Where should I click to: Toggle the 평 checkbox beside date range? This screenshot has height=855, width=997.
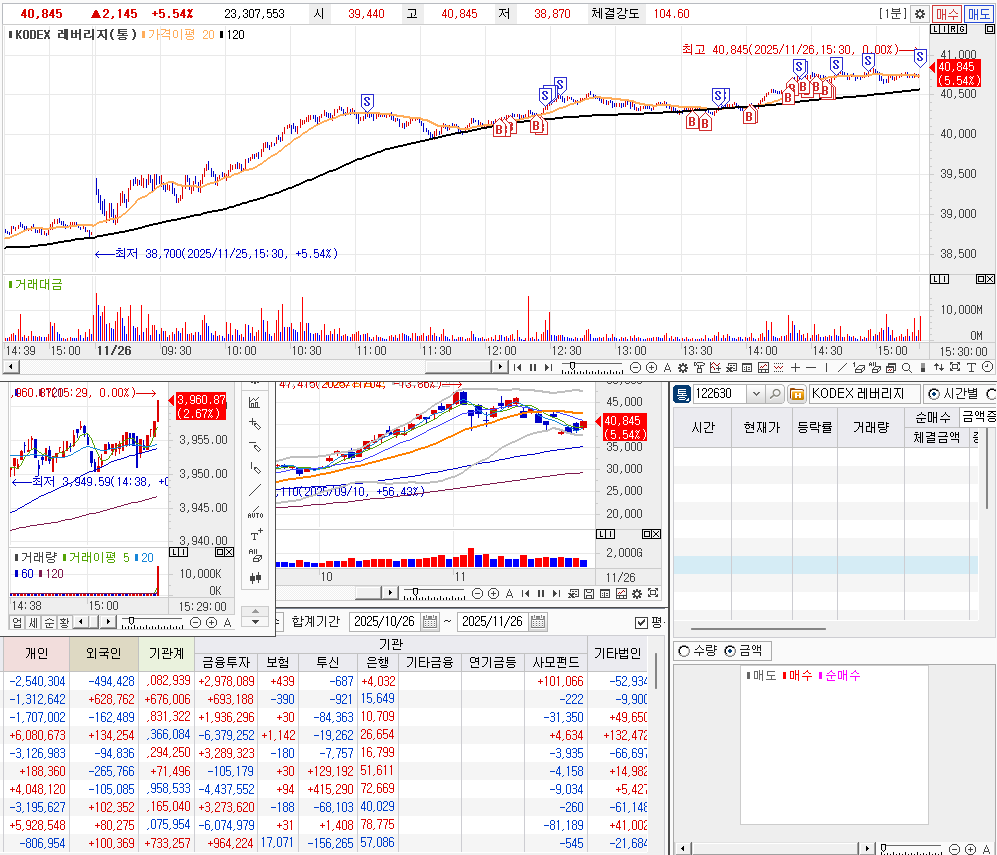[641, 622]
